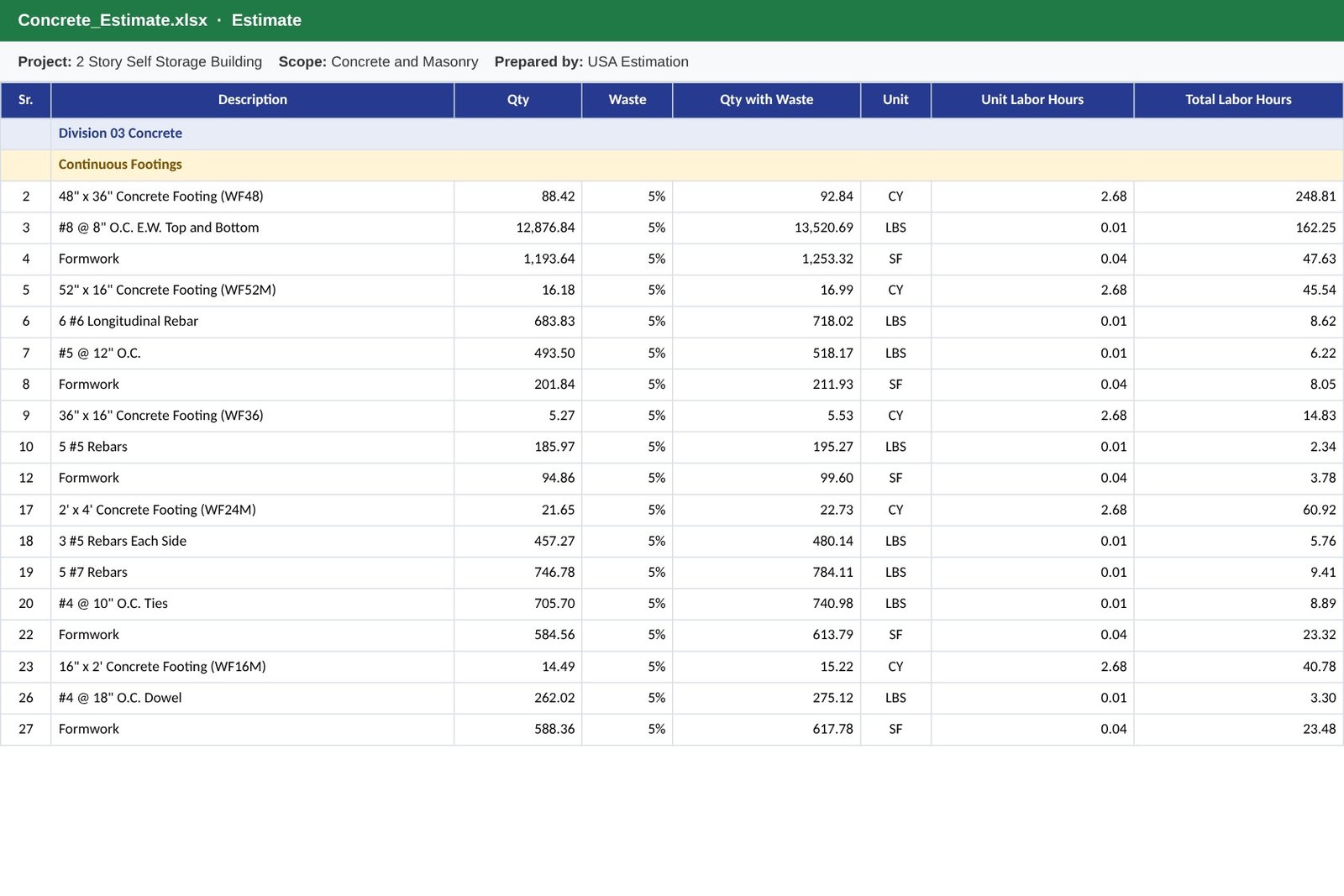The image size is (1344, 896).
Task: Select the Description column header
Action: click(252, 100)
